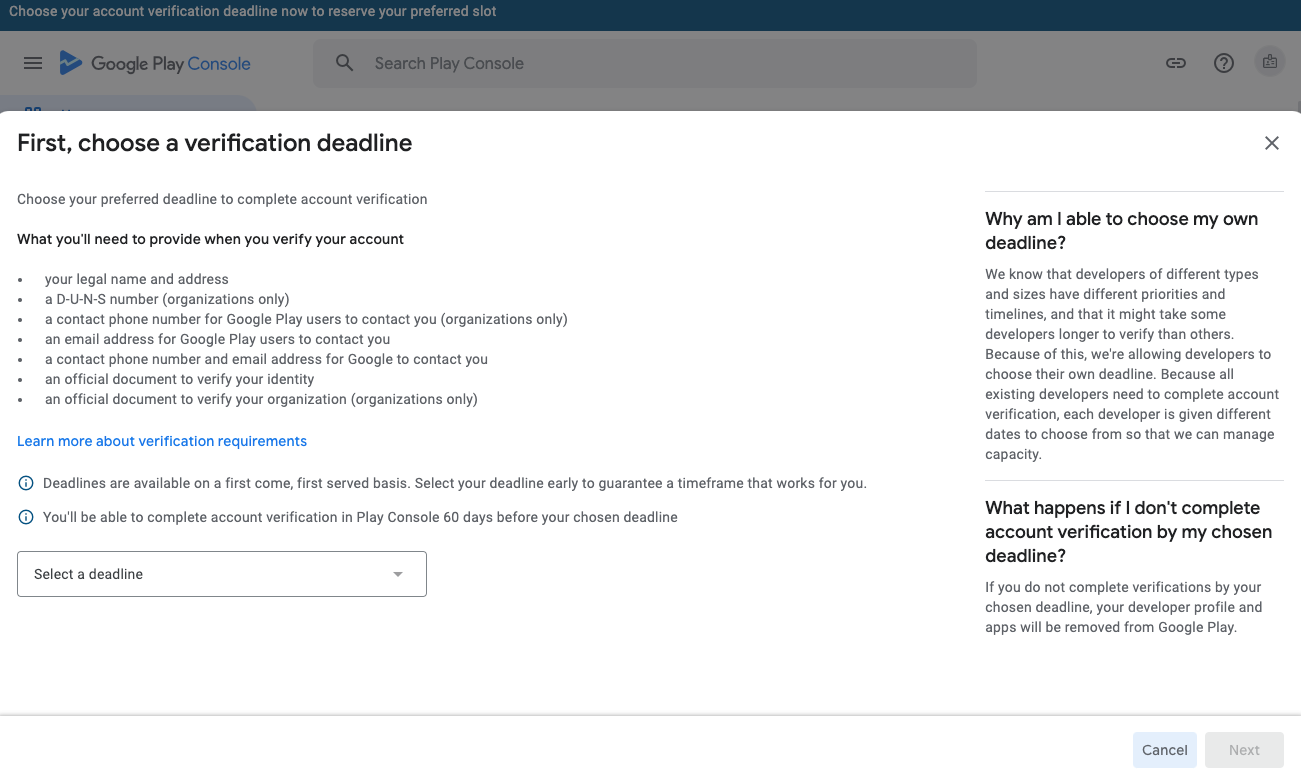Image resolution: width=1301 pixels, height=775 pixels.
Task: Click the Google Play Console wordmark text
Action: (171, 64)
